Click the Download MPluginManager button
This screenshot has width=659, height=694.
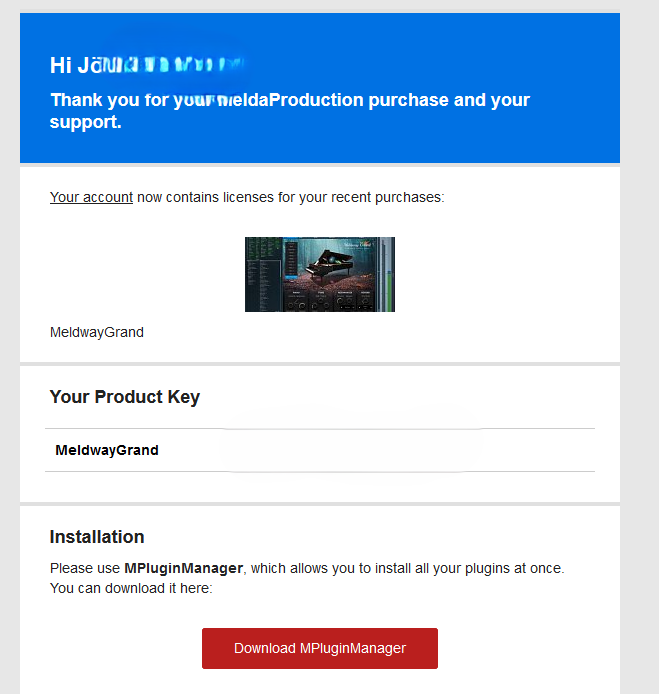(320, 648)
